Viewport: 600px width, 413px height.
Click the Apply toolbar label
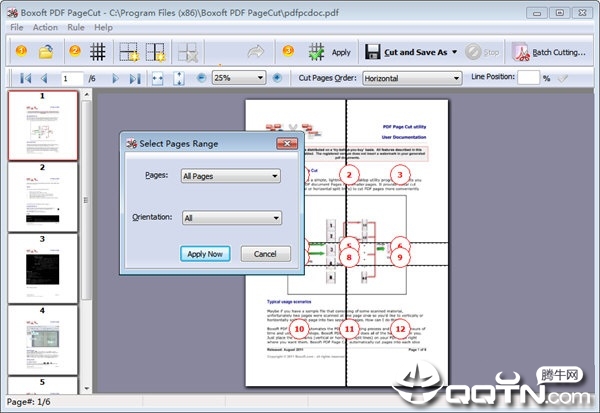click(341, 52)
